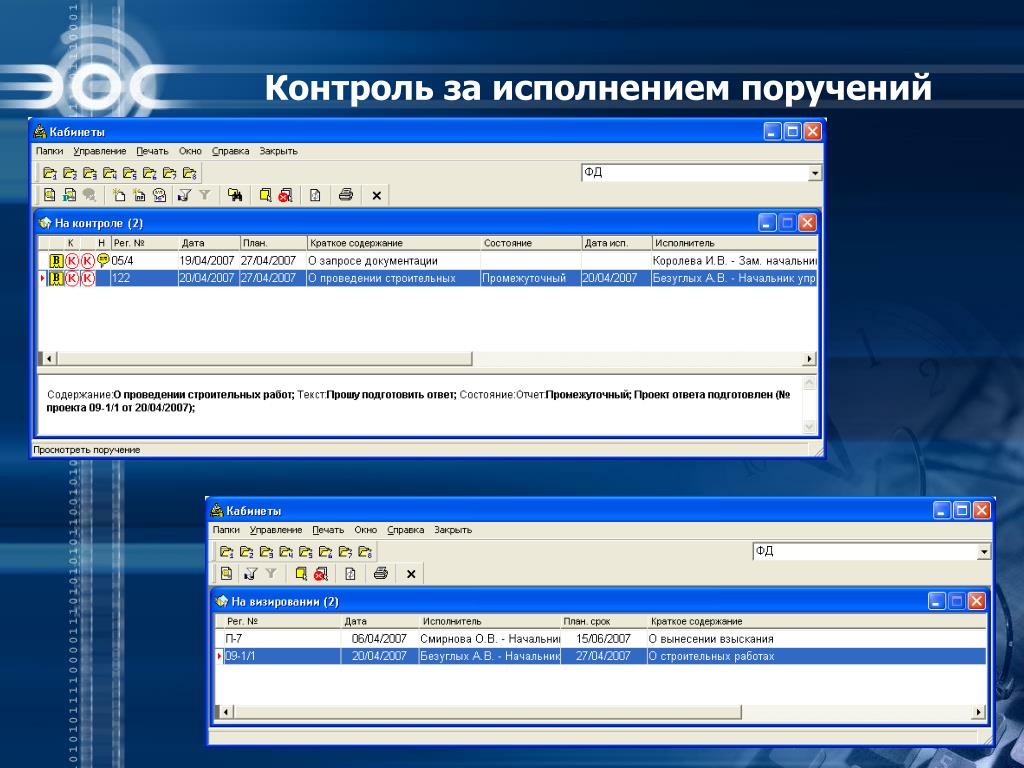Viewport: 1024px width, 768px height.
Task: Select row 'О запросе документации'
Action: pyautogui.click(x=428, y=261)
